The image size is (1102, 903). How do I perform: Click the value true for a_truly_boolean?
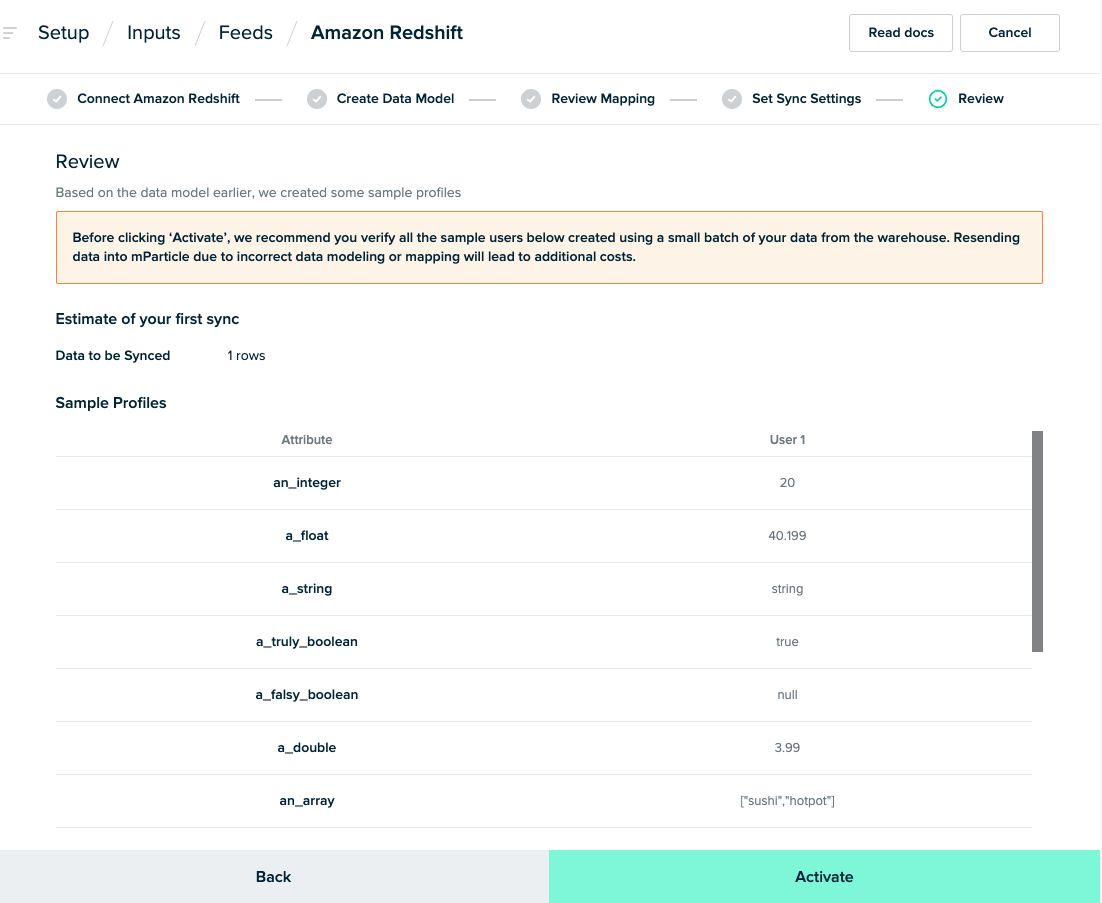(787, 642)
